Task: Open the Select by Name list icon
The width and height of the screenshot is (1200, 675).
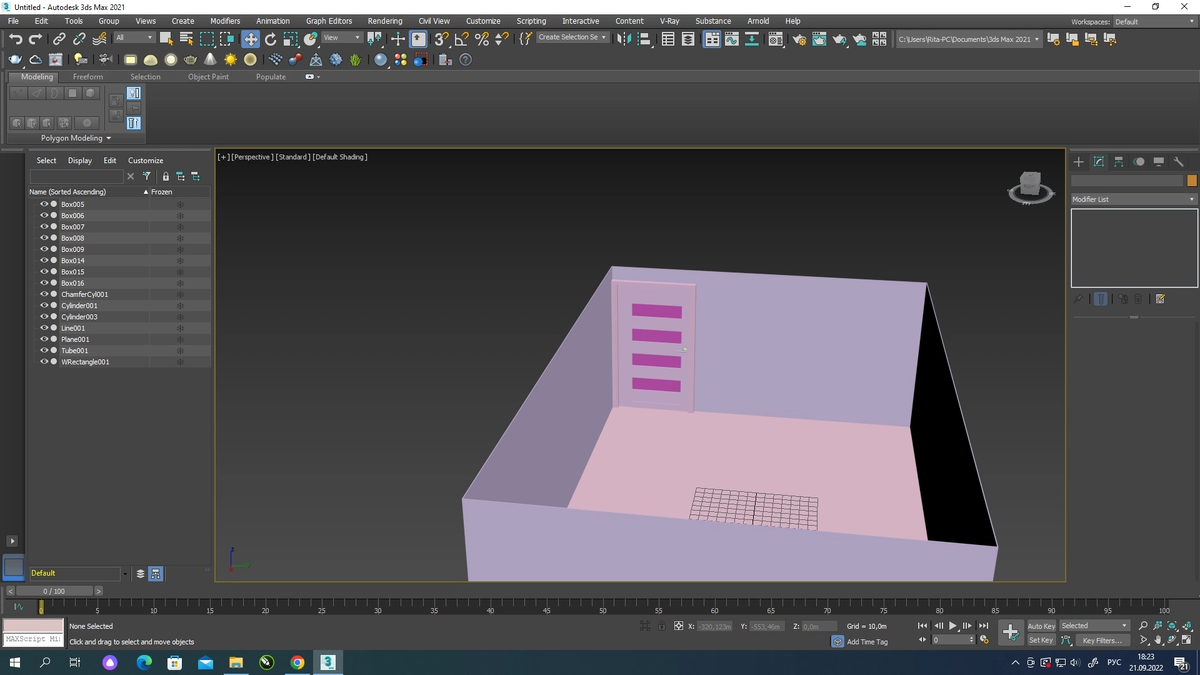Action: (185, 39)
